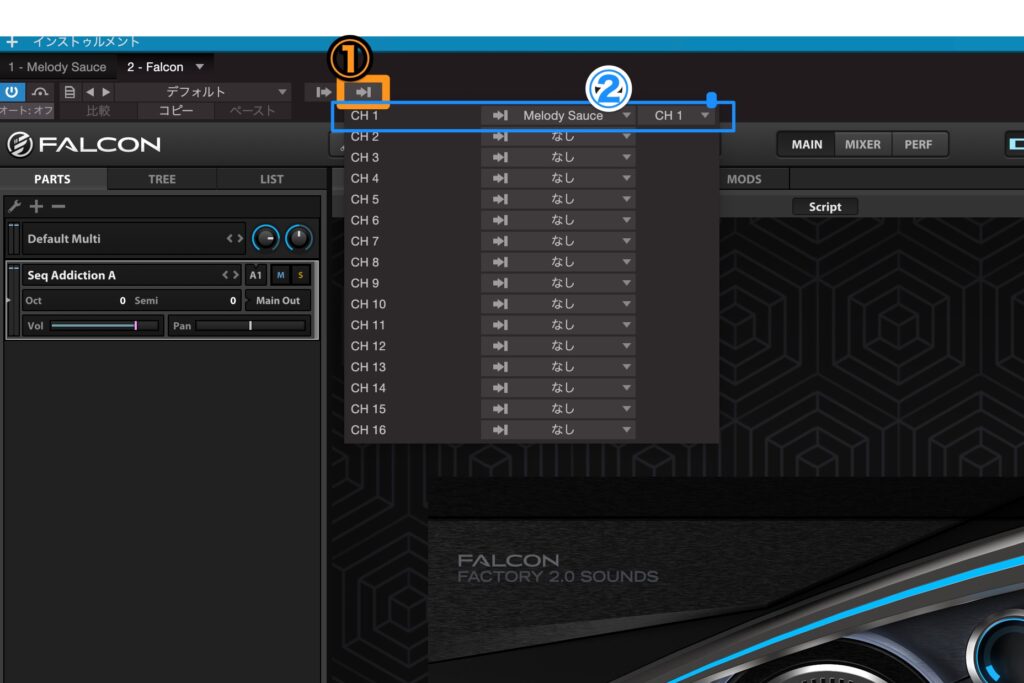Solo the Seq Addiction A part
The width and height of the screenshot is (1024, 683).
click(x=299, y=275)
